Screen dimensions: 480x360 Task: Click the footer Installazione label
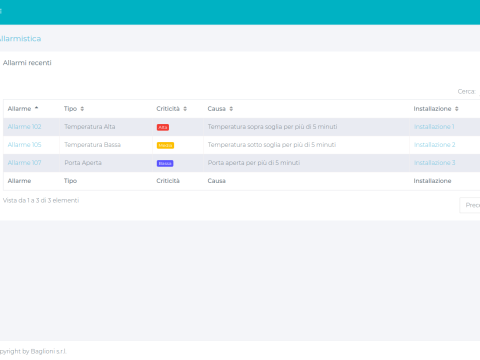(432, 181)
